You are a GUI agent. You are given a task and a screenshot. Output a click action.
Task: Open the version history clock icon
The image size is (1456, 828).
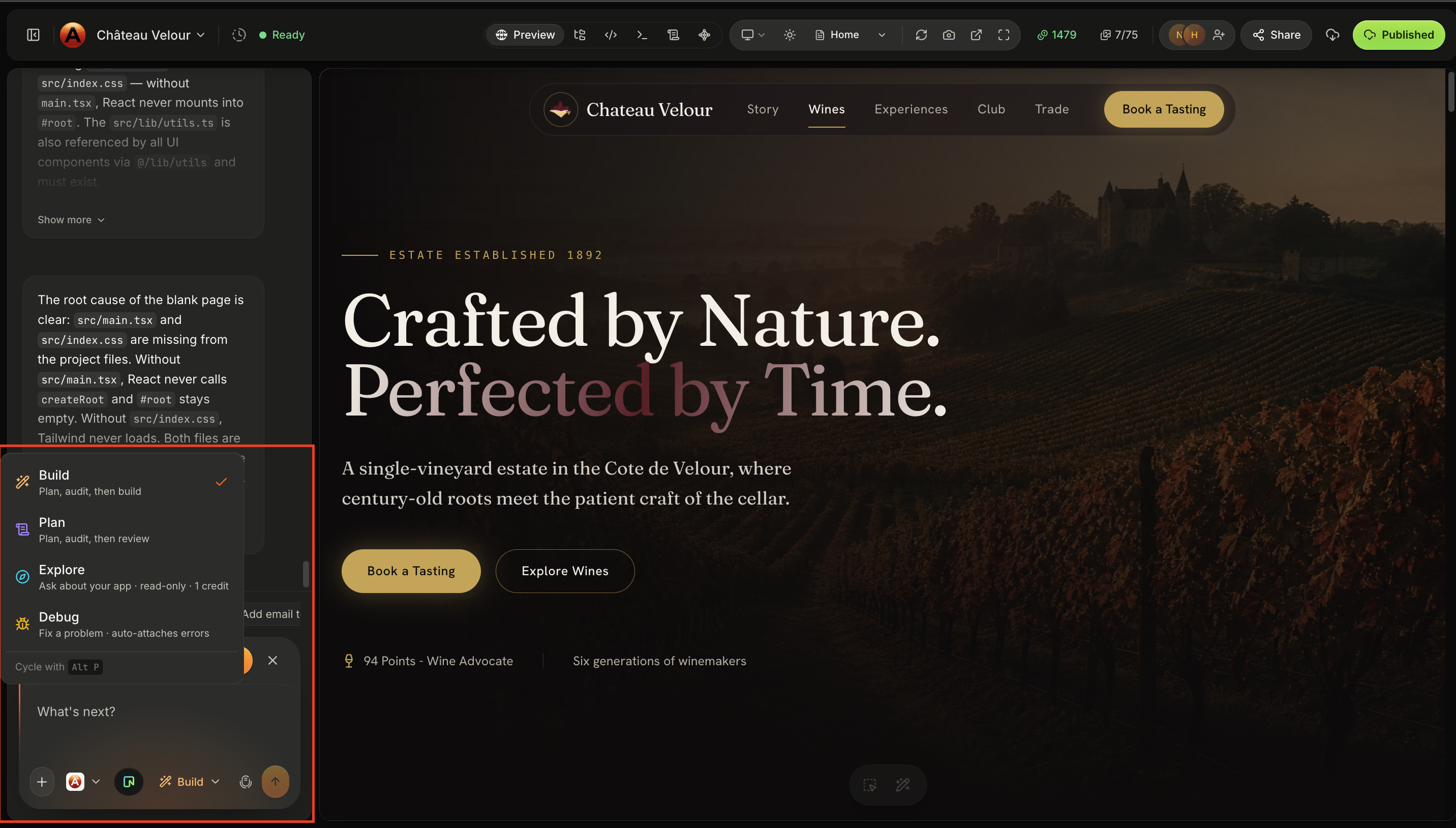click(239, 35)
